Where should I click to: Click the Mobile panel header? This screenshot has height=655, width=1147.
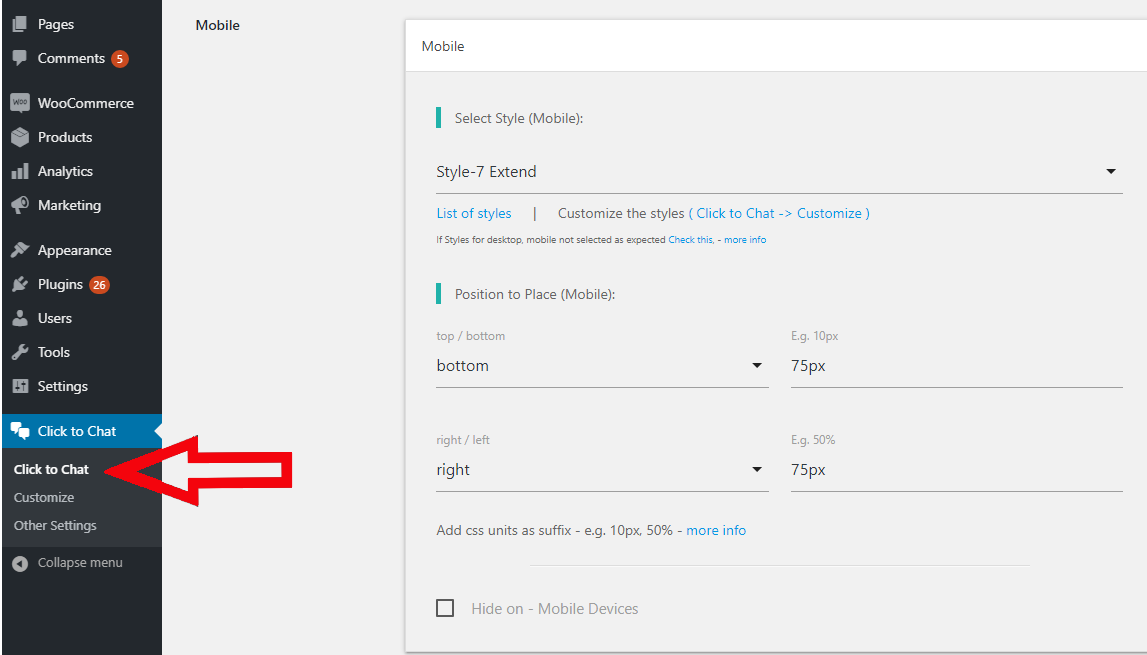(776, 46)
